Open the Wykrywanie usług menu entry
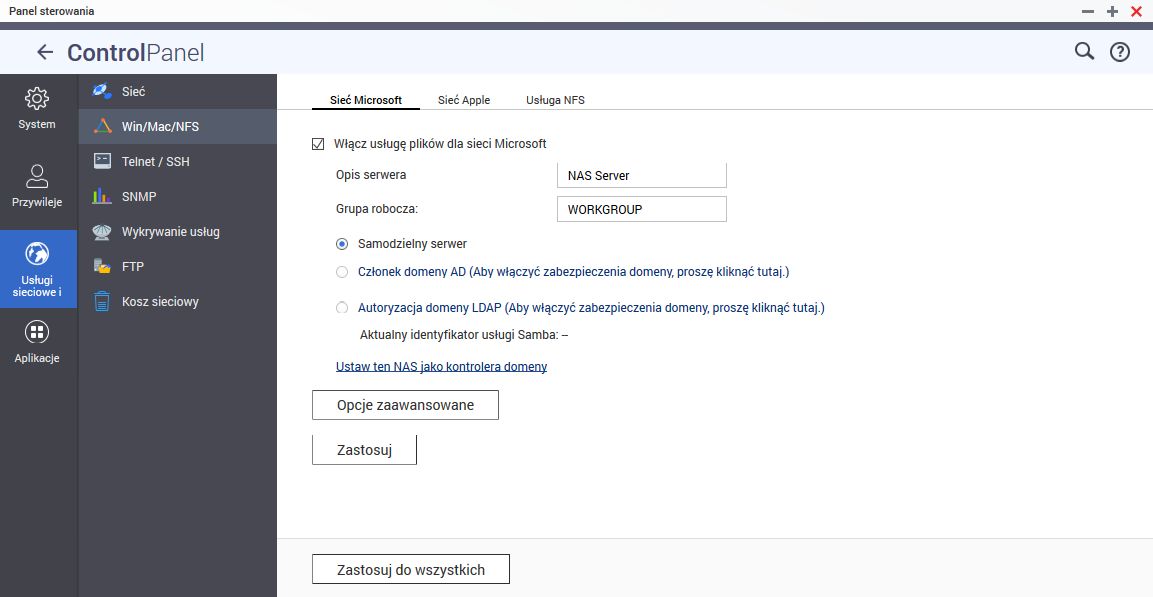 point(178,232)
